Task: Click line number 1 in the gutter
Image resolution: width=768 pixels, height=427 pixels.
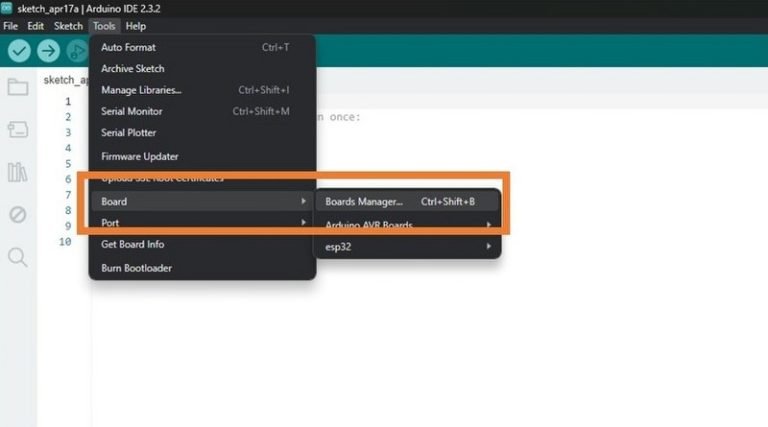Action: [x=68, y=102]
